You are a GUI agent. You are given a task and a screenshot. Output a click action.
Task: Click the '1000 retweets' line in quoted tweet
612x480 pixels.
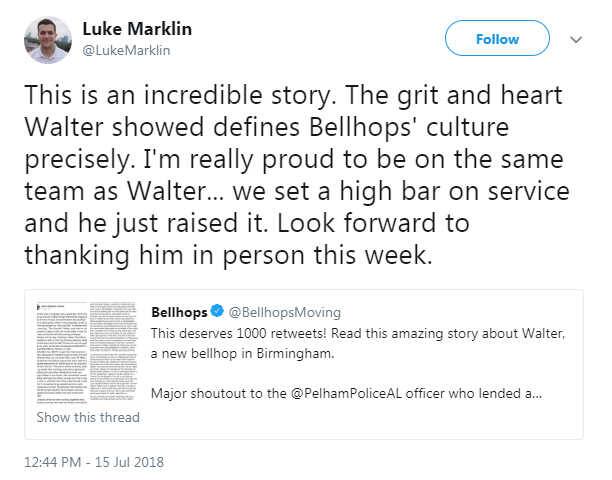(358, 334)
